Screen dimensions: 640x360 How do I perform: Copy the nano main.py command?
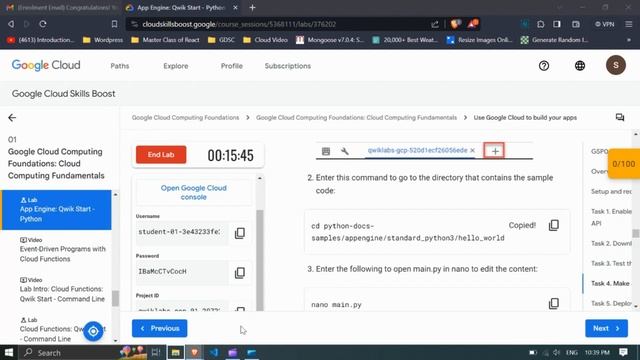click(x=553, y=303)
